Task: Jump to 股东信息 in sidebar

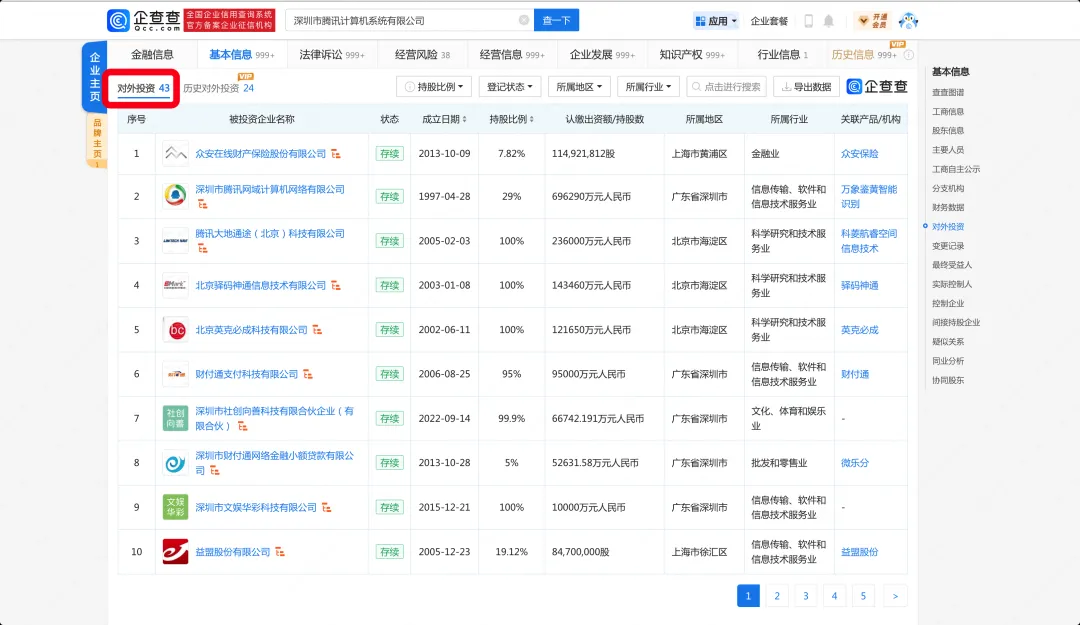Action: (x=948, y=130)
